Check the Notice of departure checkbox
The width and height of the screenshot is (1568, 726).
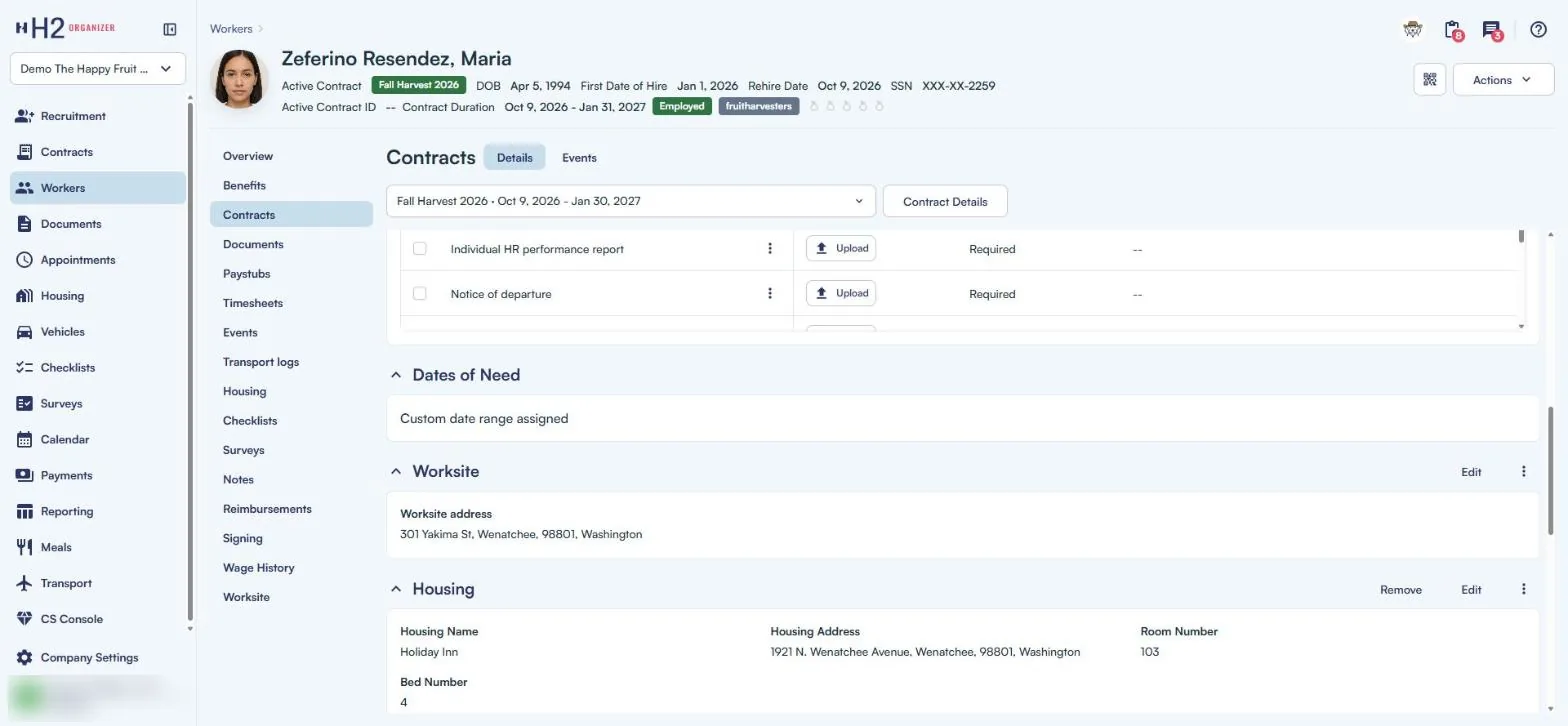[x=420, y=293]
